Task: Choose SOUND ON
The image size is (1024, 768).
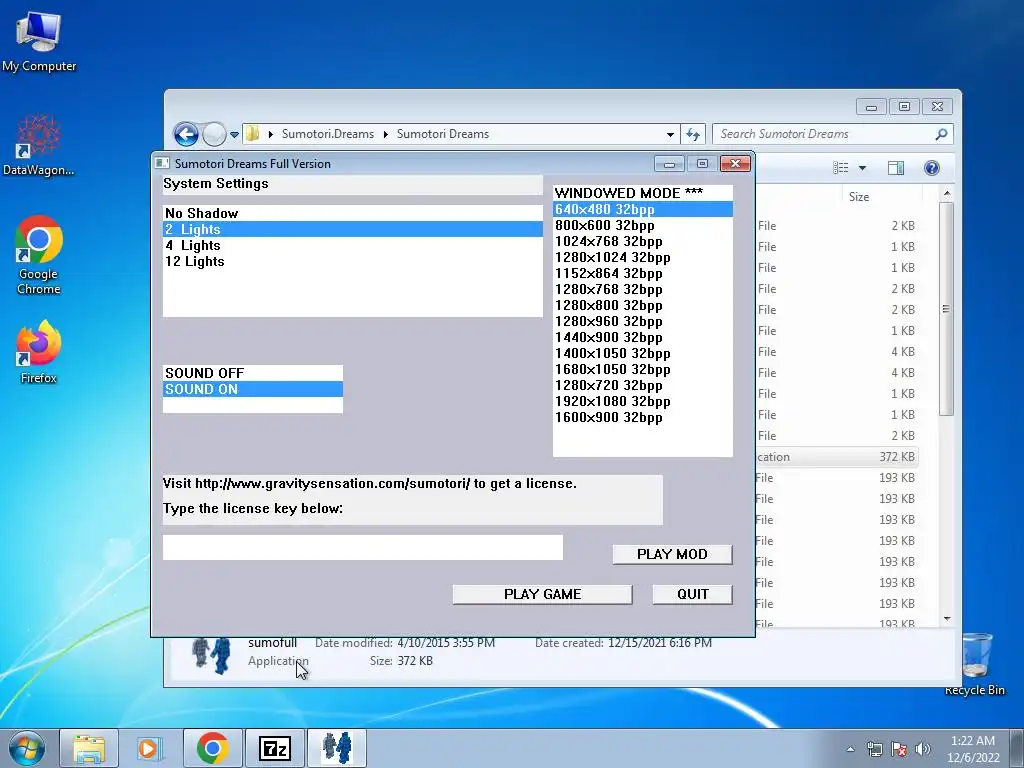Action: click(253, 389)
